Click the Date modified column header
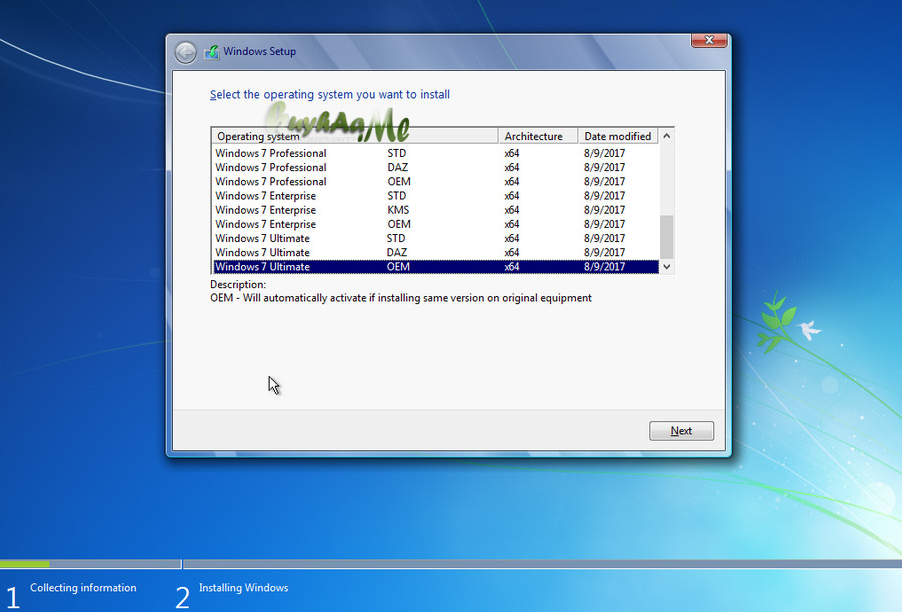Screen dimensions: 902x612 point(618,136)
